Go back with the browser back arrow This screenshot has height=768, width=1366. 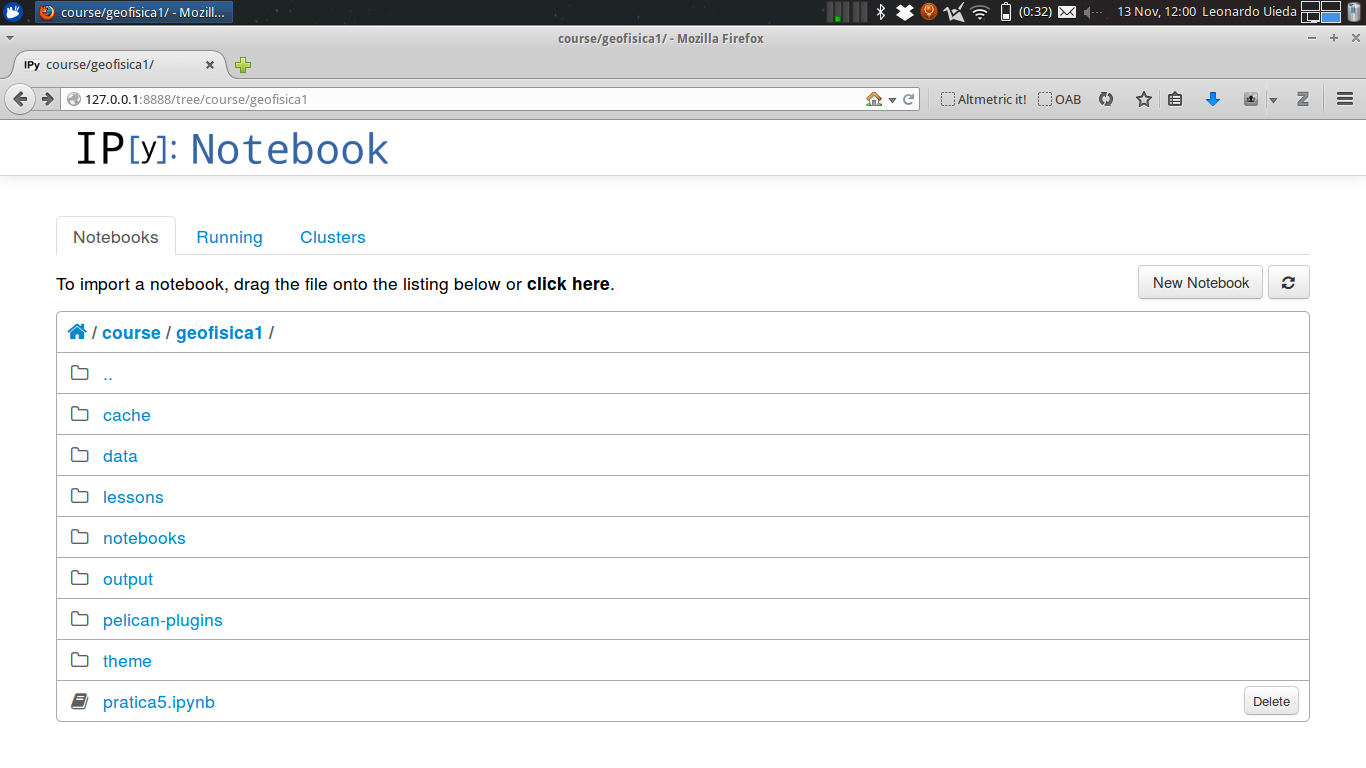(20, 99)
